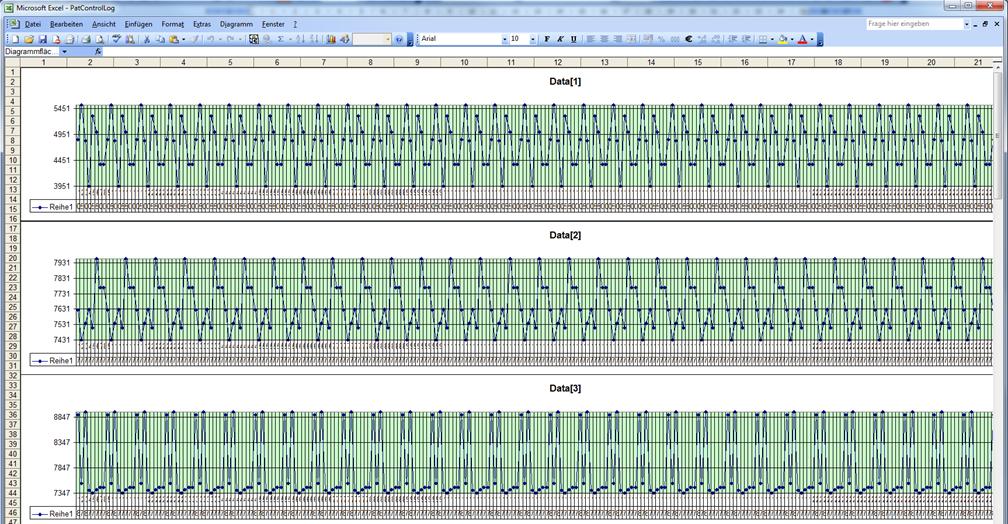Open an existing file with folder icon
Screen dimensions: 1008x524
(x=29, y=39)
